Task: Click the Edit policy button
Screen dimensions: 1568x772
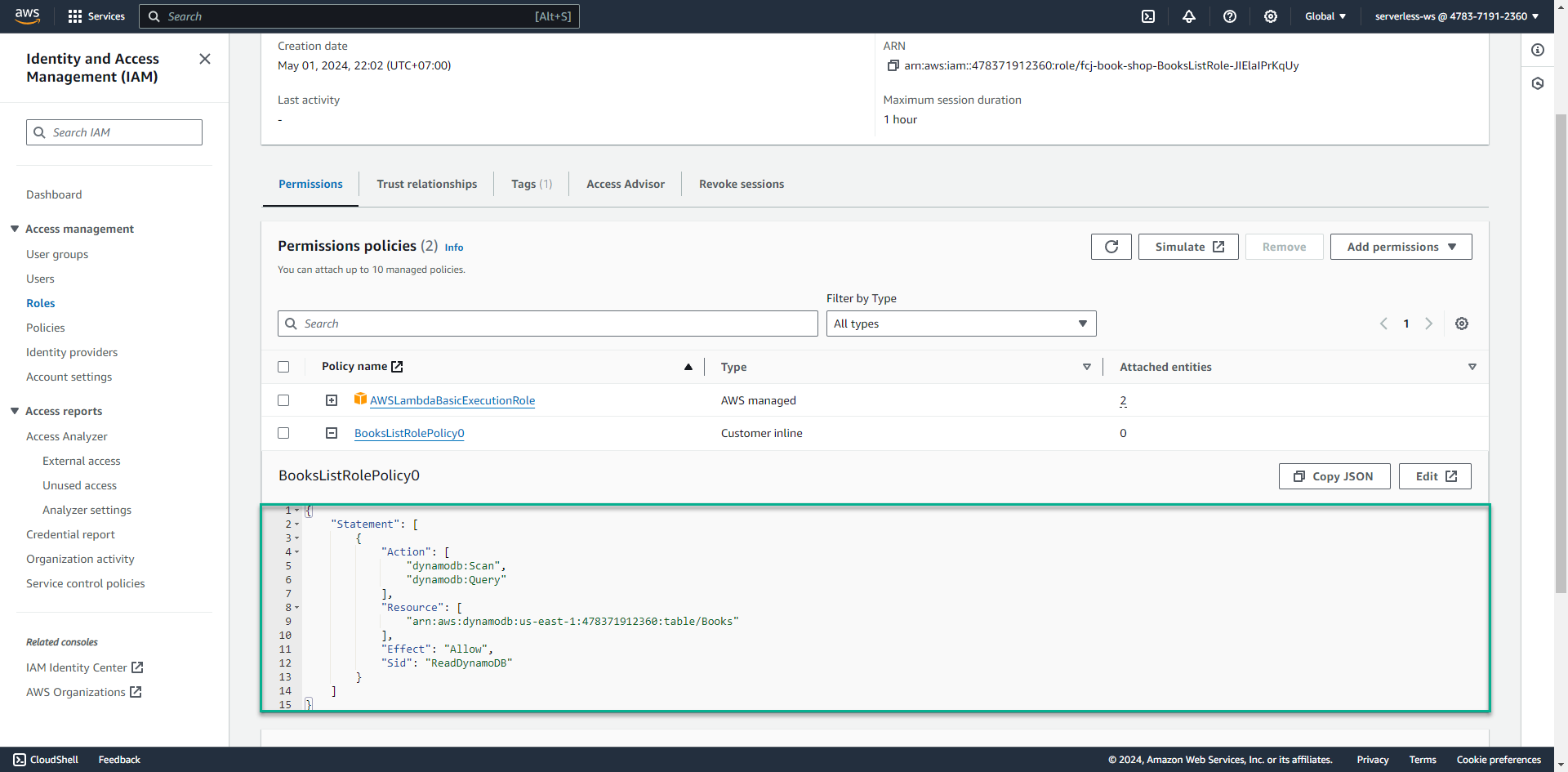Action: click(1435, 476)
